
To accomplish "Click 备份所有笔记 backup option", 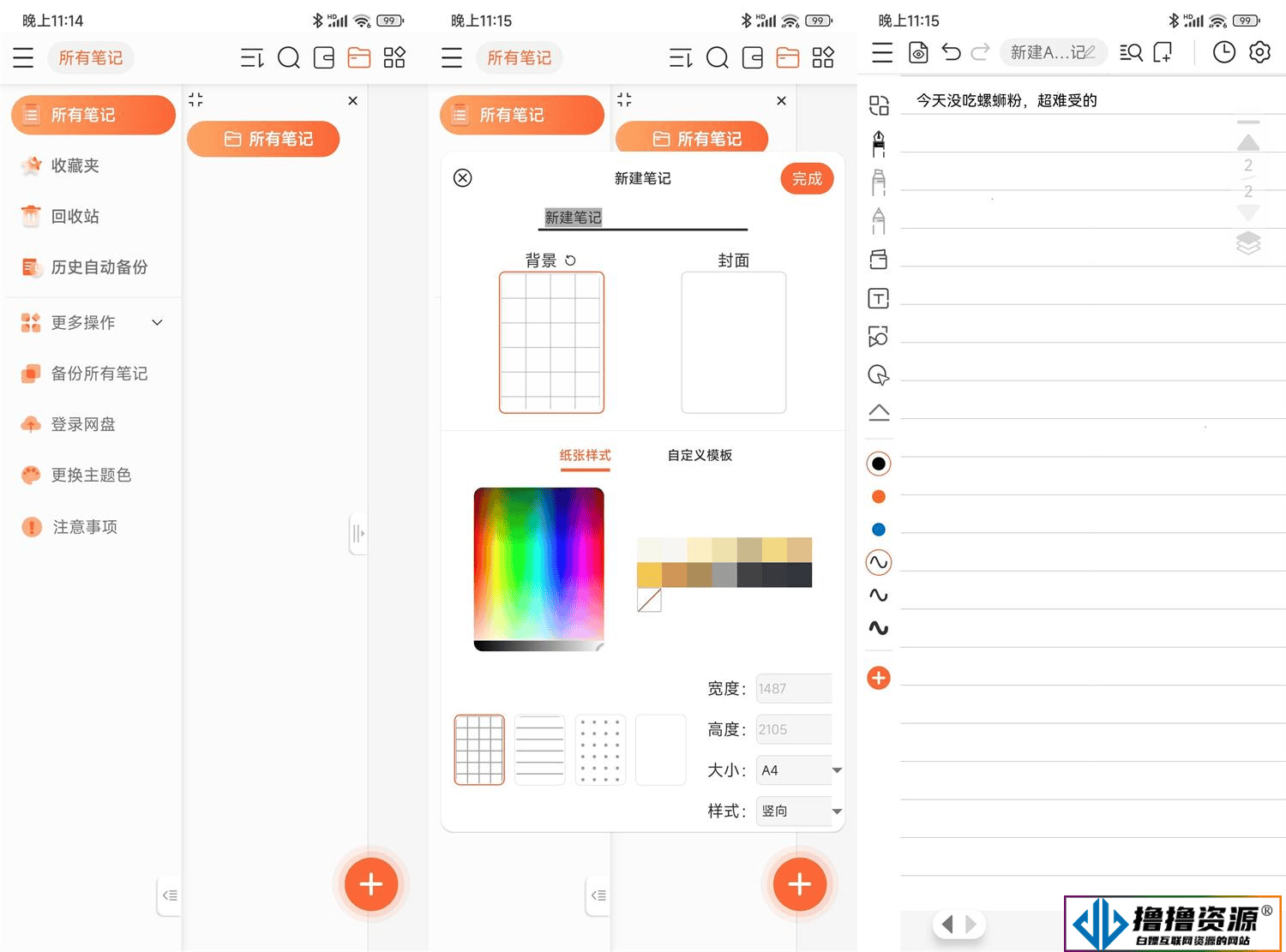I will tap(85, 374).
